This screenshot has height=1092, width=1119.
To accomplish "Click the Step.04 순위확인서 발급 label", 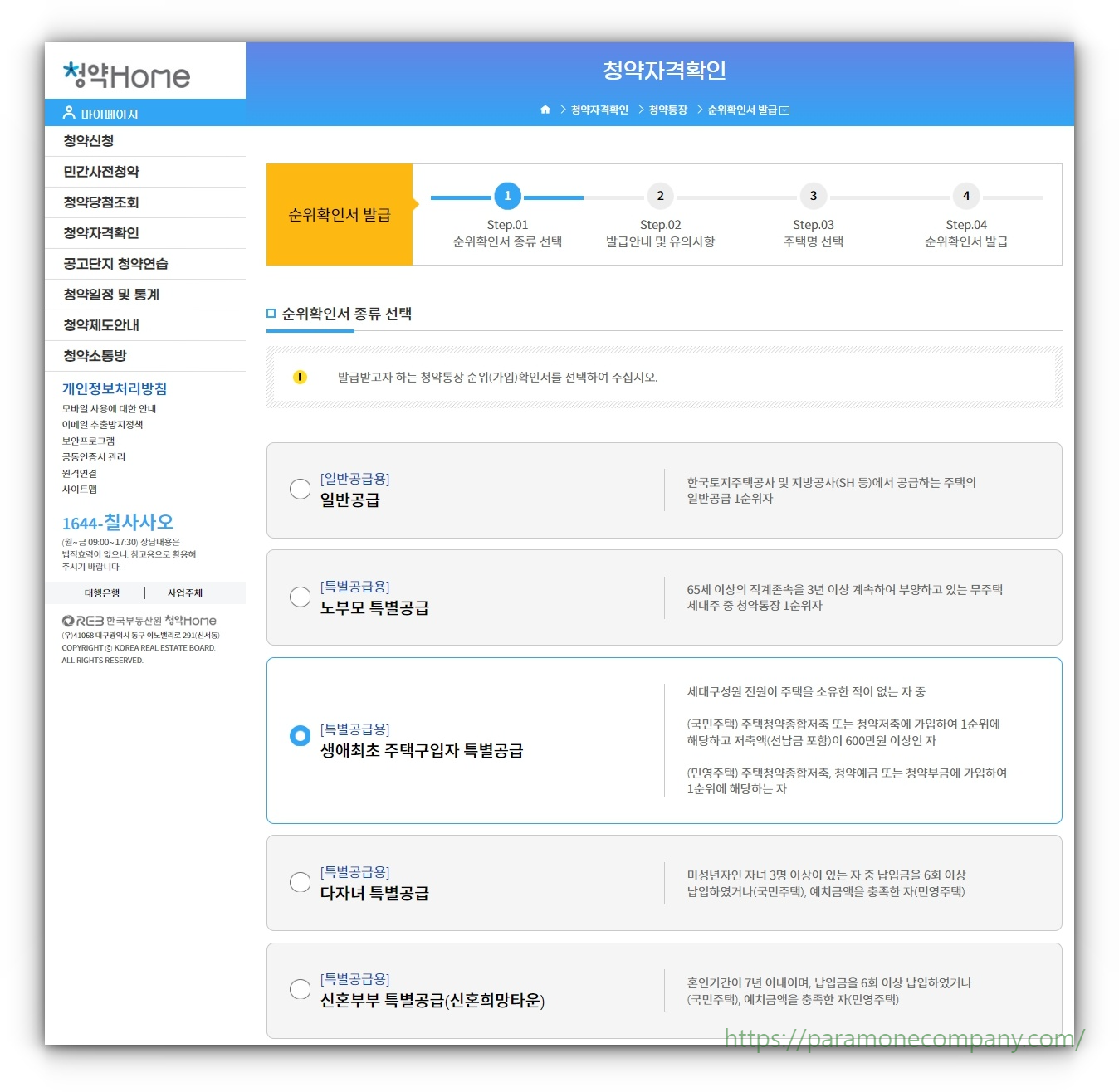I will (x=966, y=233).
